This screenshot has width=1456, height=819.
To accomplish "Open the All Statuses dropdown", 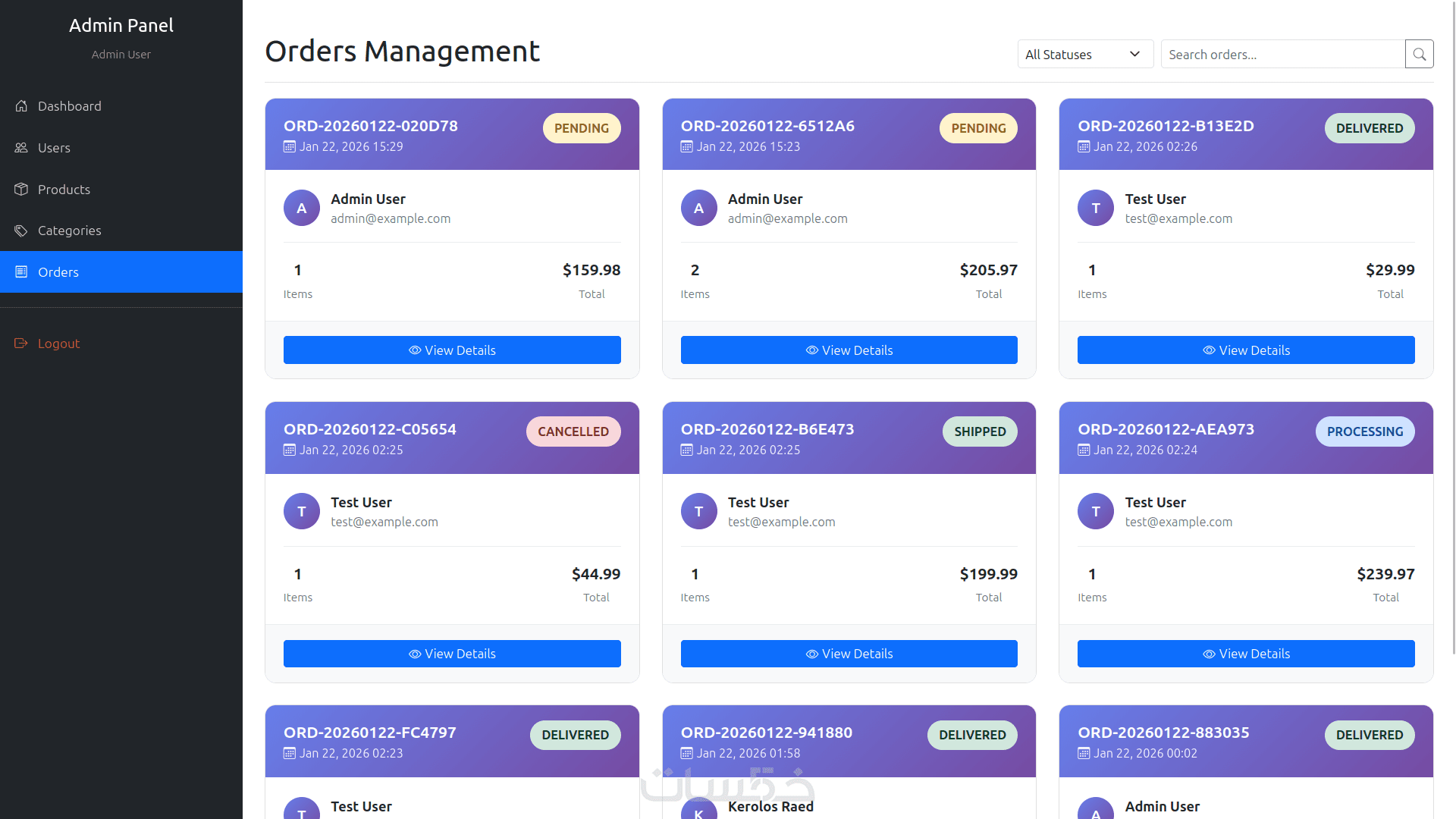I will (1084, 55).
